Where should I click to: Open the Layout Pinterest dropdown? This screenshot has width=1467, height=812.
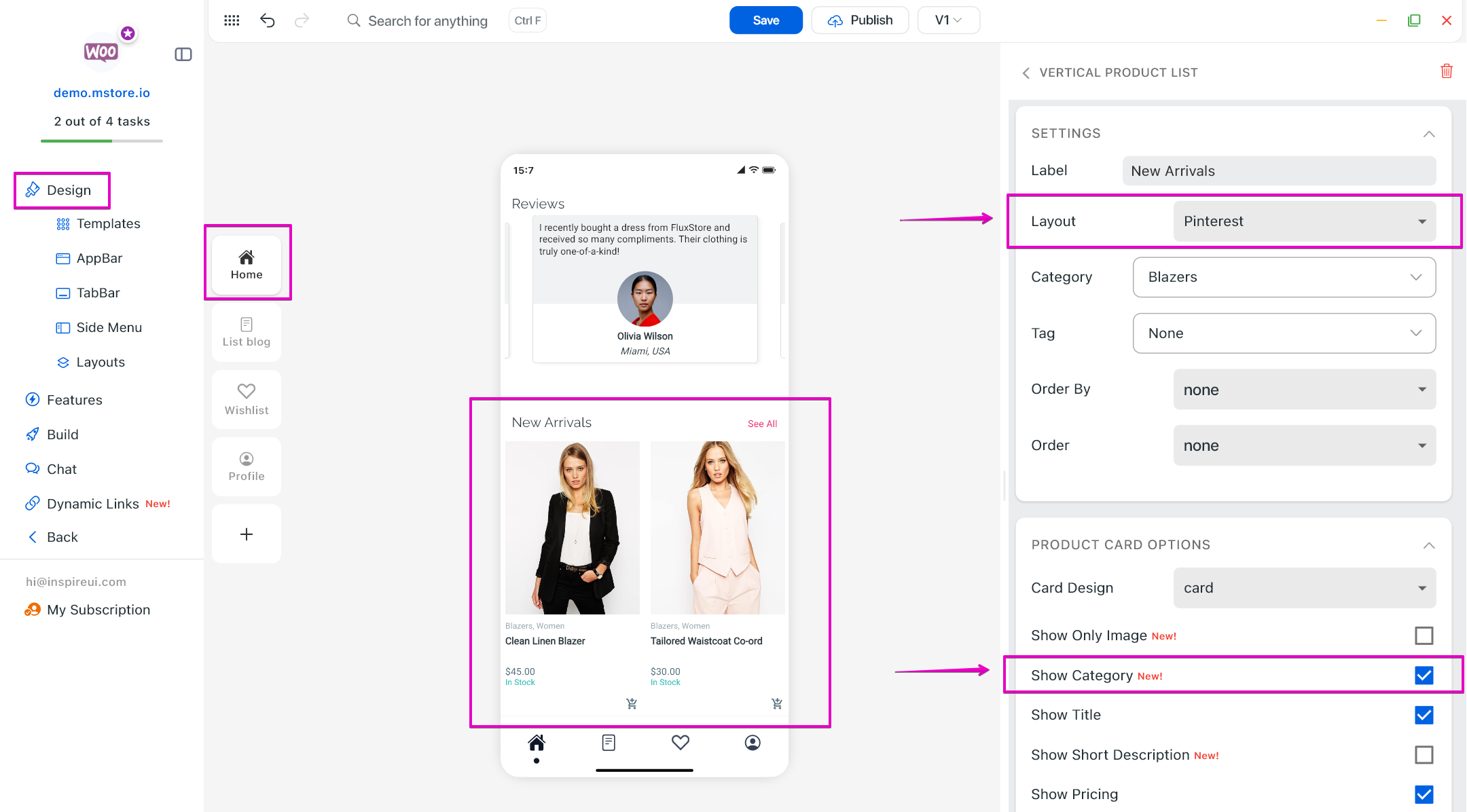[x=1304, y=221]
